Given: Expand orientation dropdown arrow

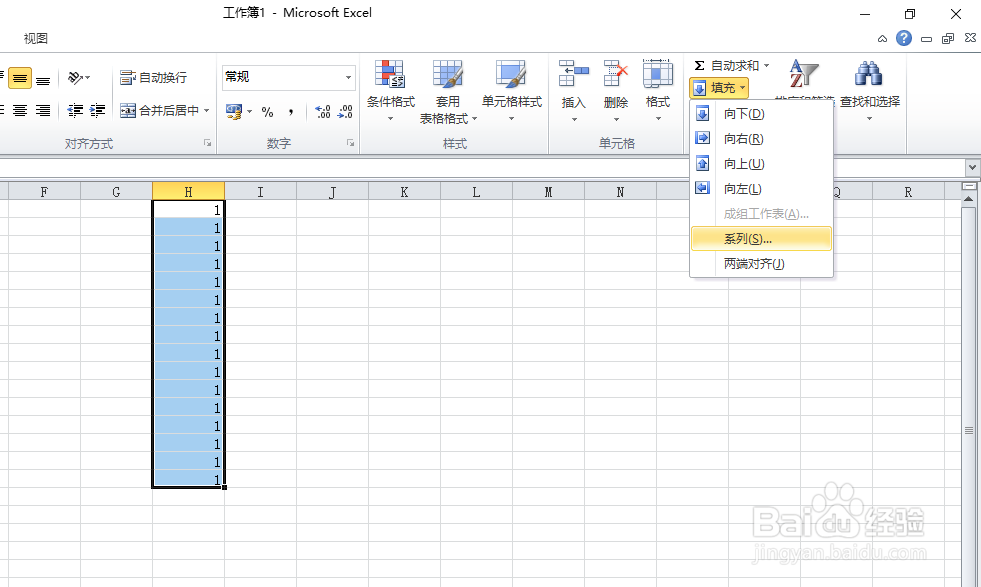Looking at the screenshot, I should [x=87, y=78].
